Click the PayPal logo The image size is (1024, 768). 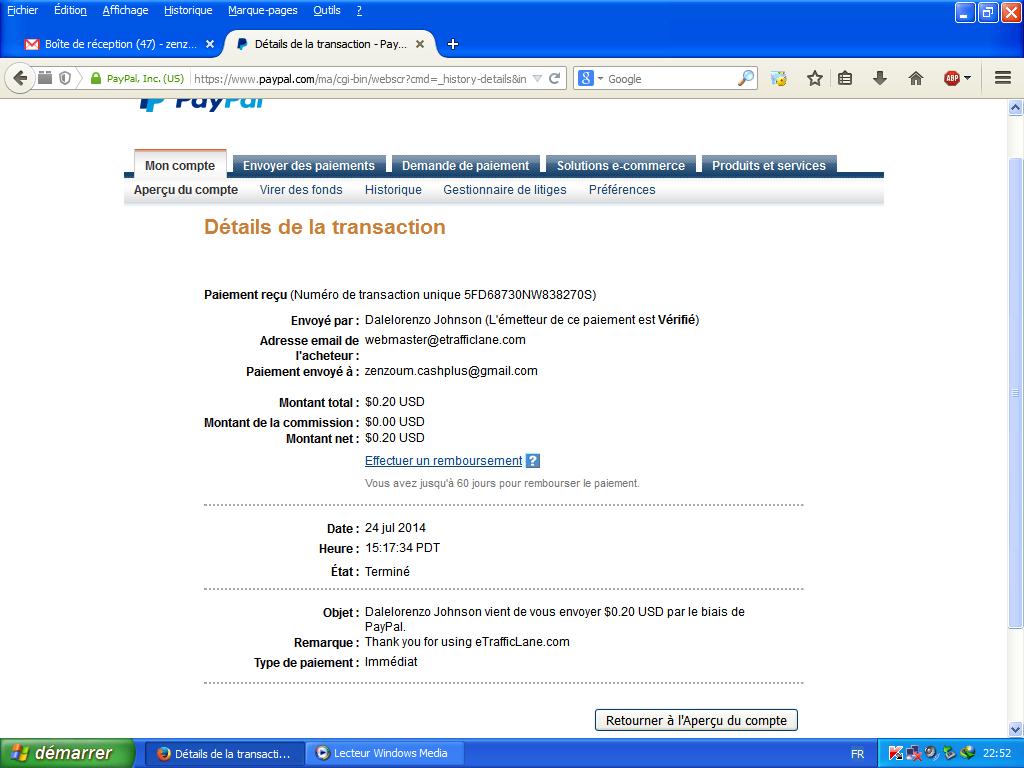202,103
